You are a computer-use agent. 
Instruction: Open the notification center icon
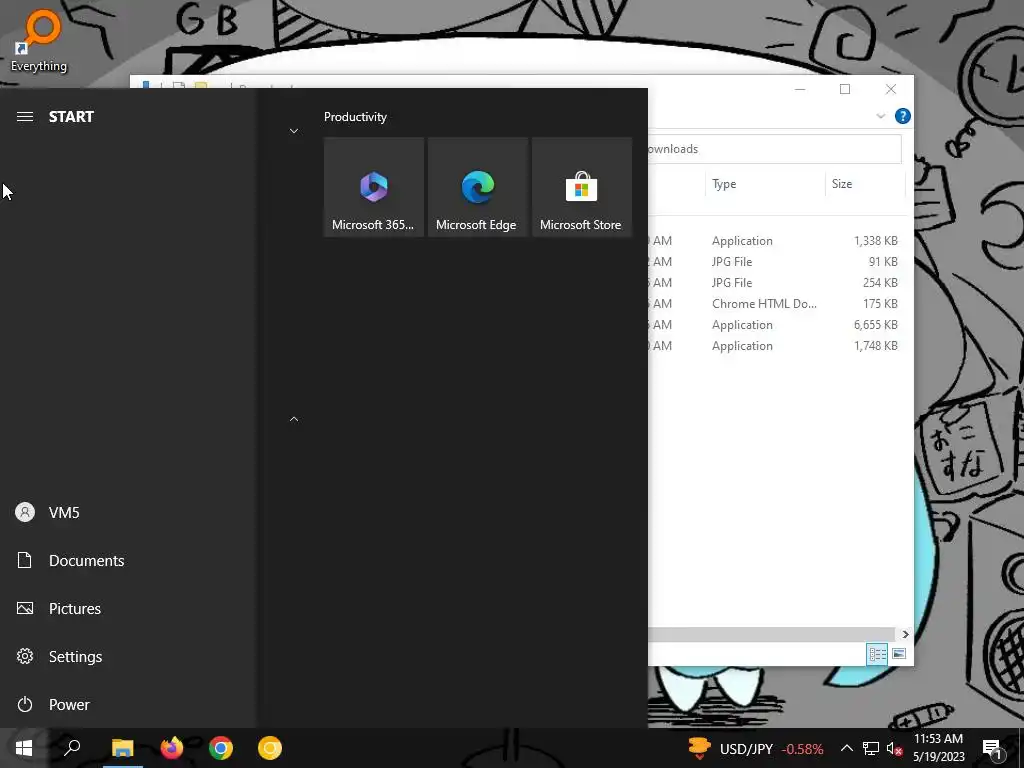tap(993, 748)
